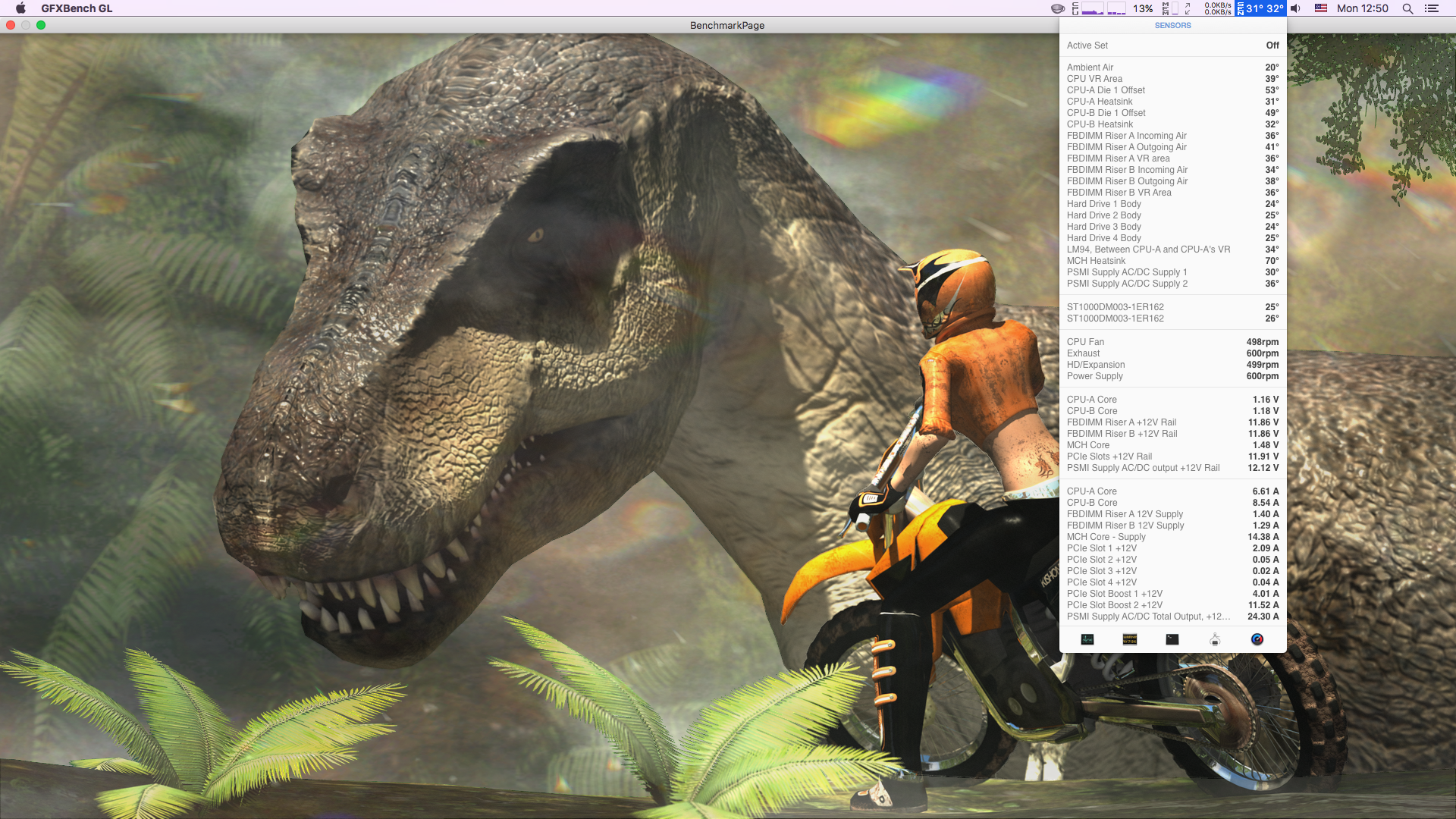This screenshot has height=819, width=1456.
Task: Select PCIe Slot 1 +12V row
Action: click(x=1172, y=548)
